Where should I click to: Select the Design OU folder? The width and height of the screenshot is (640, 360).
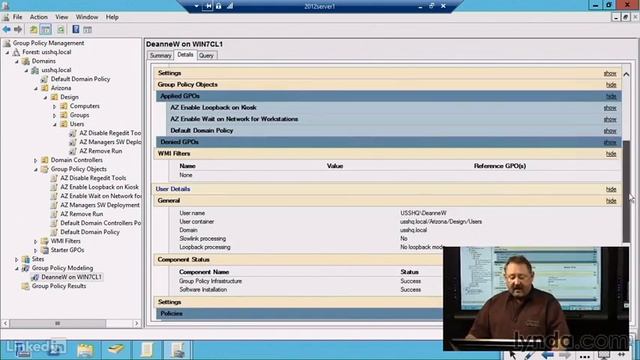[69, 97]
